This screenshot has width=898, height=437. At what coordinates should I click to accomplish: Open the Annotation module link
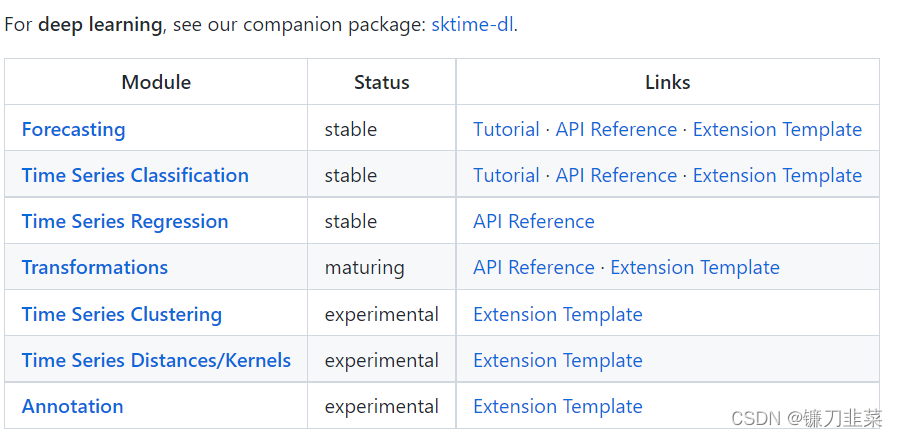(x=72, y=406)
